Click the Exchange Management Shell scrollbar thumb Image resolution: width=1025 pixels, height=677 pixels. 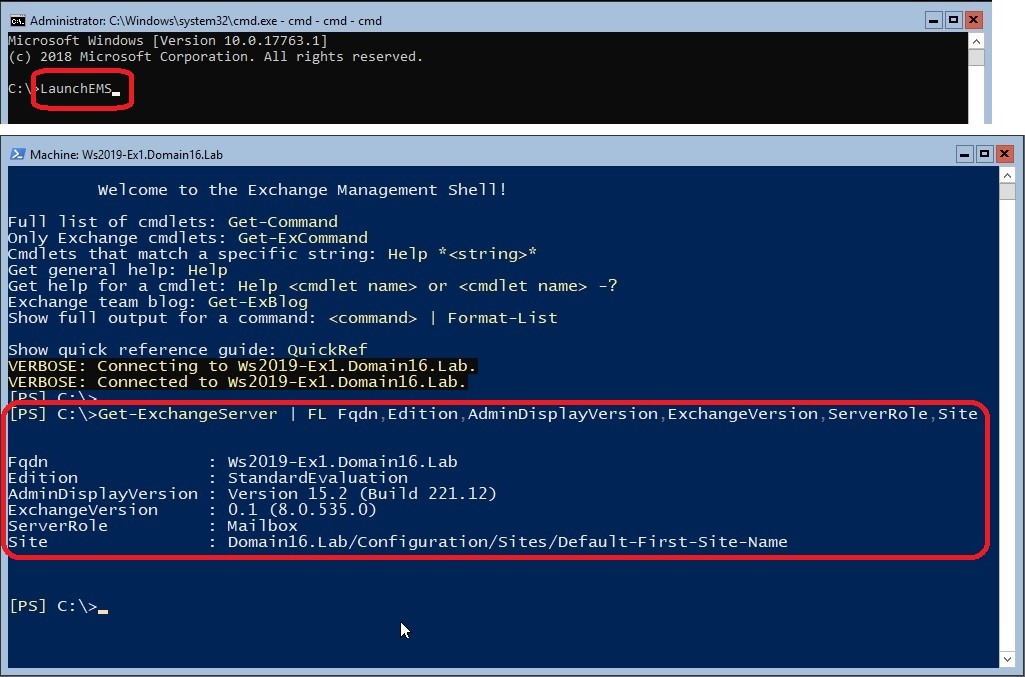(1007, 191)
